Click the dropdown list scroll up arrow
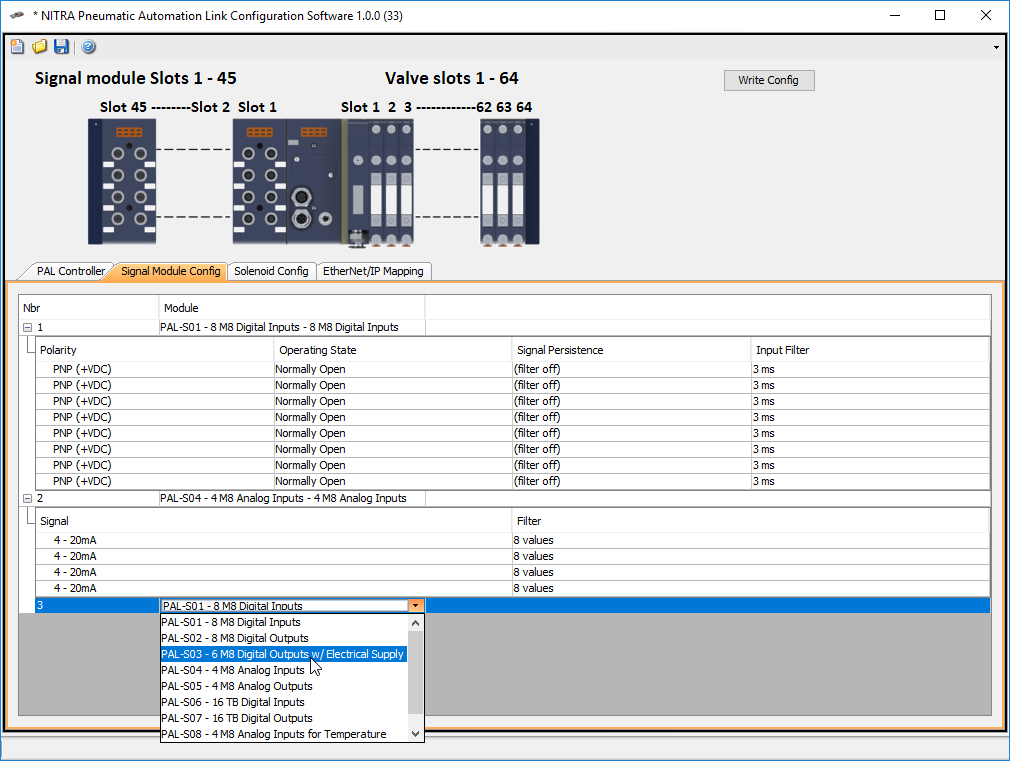1010x761 pixels. [x=415, y=622]
